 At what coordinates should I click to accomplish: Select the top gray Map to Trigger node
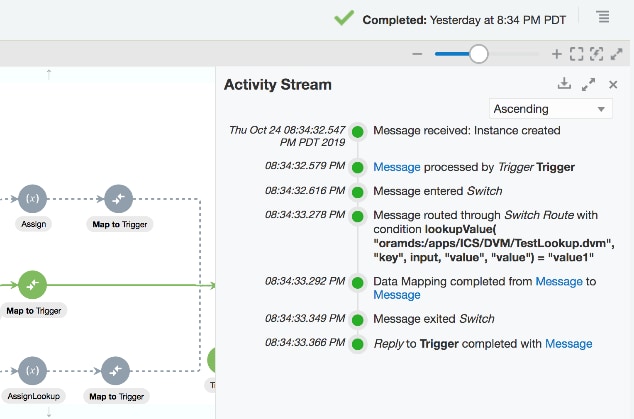coord(118,199)
